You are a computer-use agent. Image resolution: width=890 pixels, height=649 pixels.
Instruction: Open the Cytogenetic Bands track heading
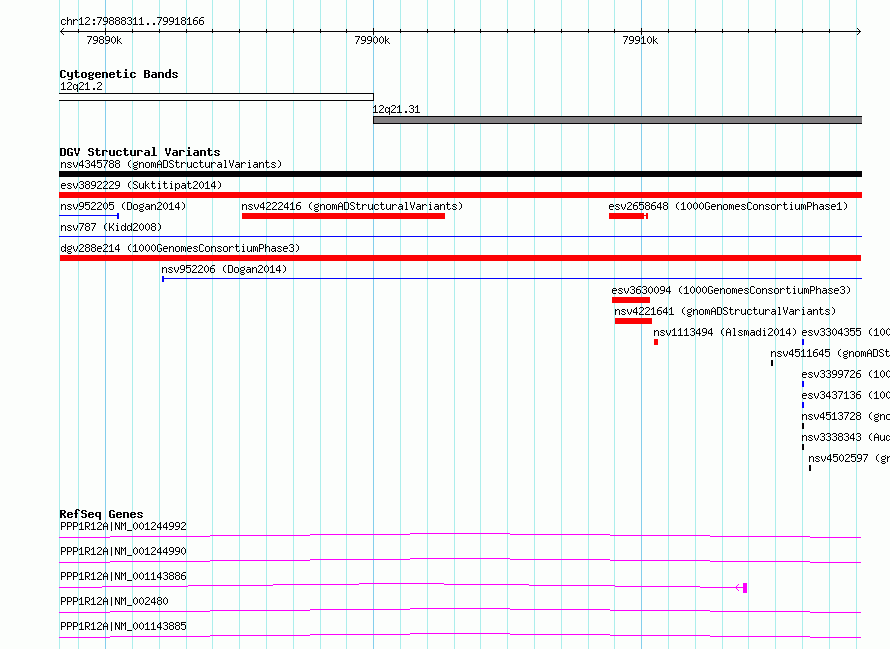point(119,74)
